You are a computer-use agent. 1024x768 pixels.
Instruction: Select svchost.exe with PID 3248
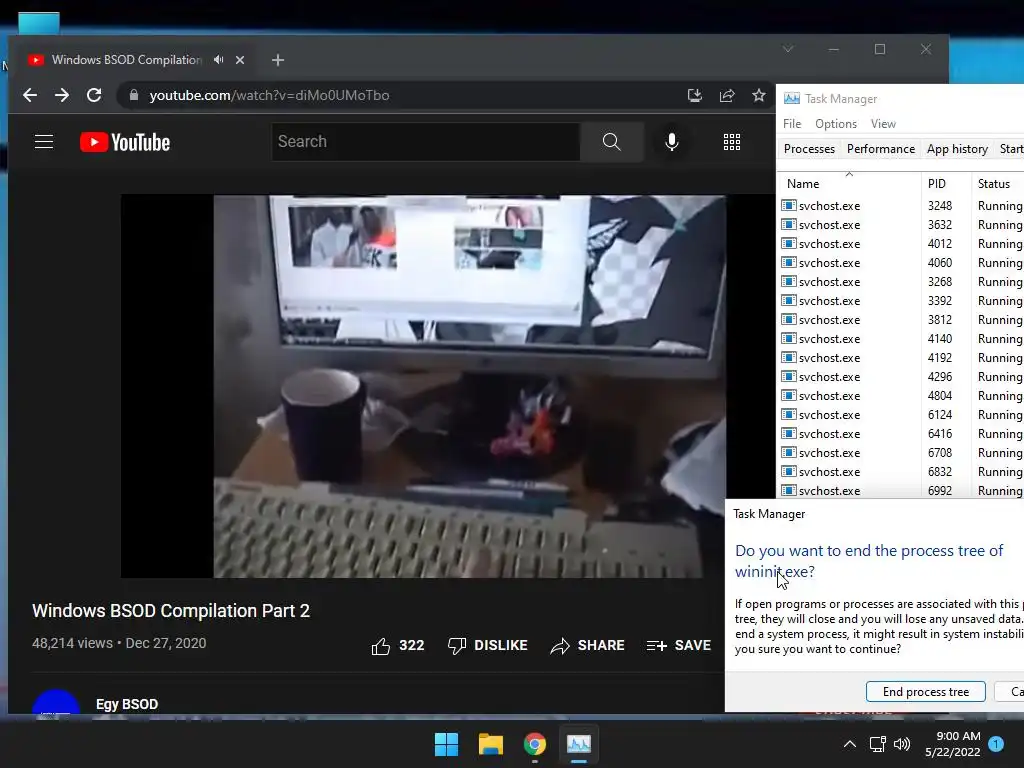pos(901,206)
